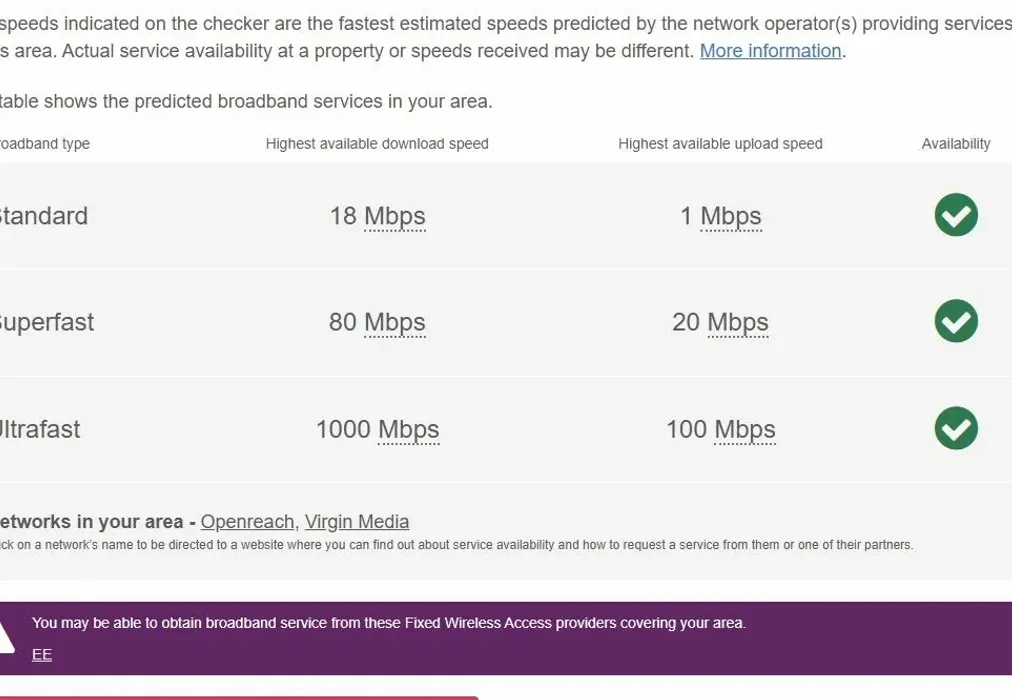1012x700 pixels.
Task: Click the Highest available download speed header
Action: pos(377,144)
